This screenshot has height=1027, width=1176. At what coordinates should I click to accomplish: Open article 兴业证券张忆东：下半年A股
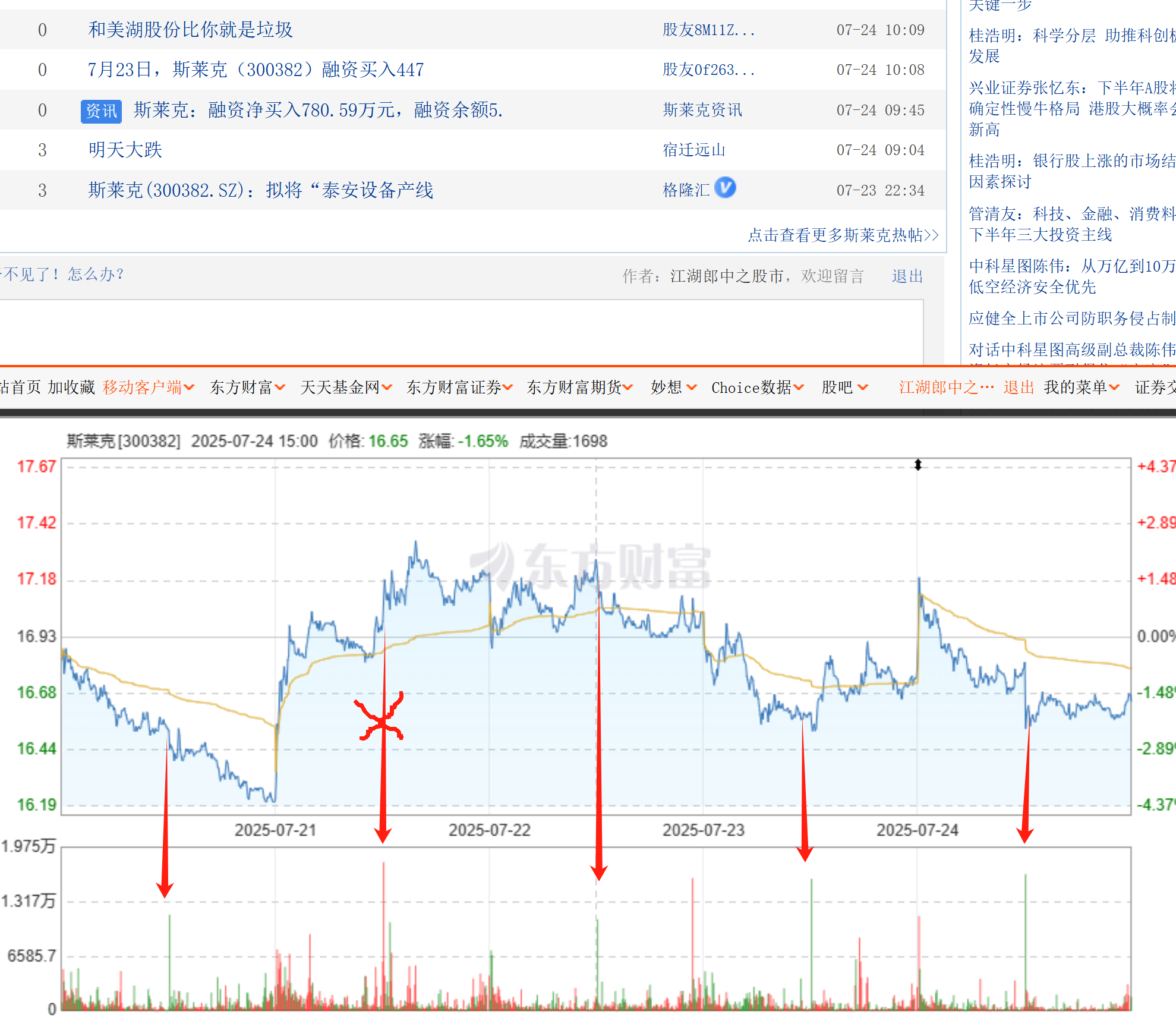point(1072,109)
